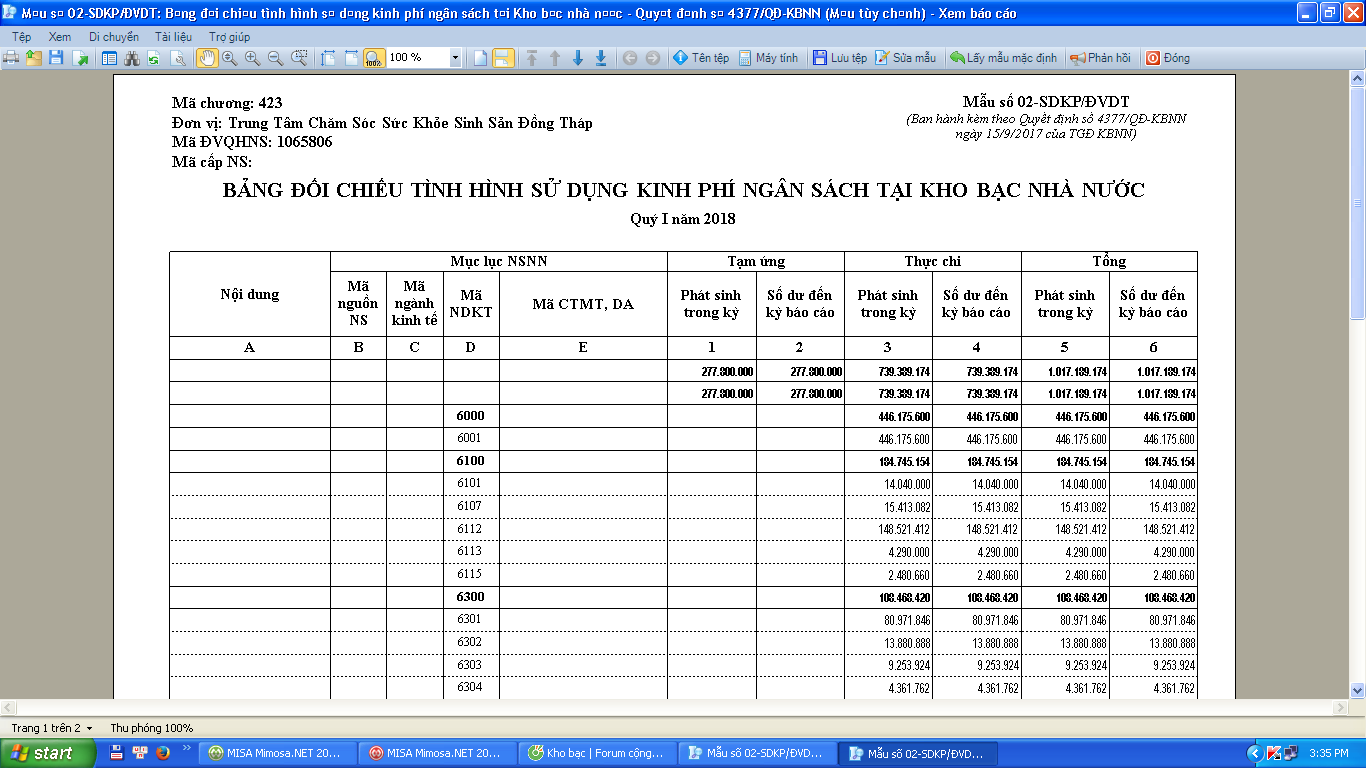Click the Mẫu số 02-SDKP/ĐVDT label

[1046, 102]
